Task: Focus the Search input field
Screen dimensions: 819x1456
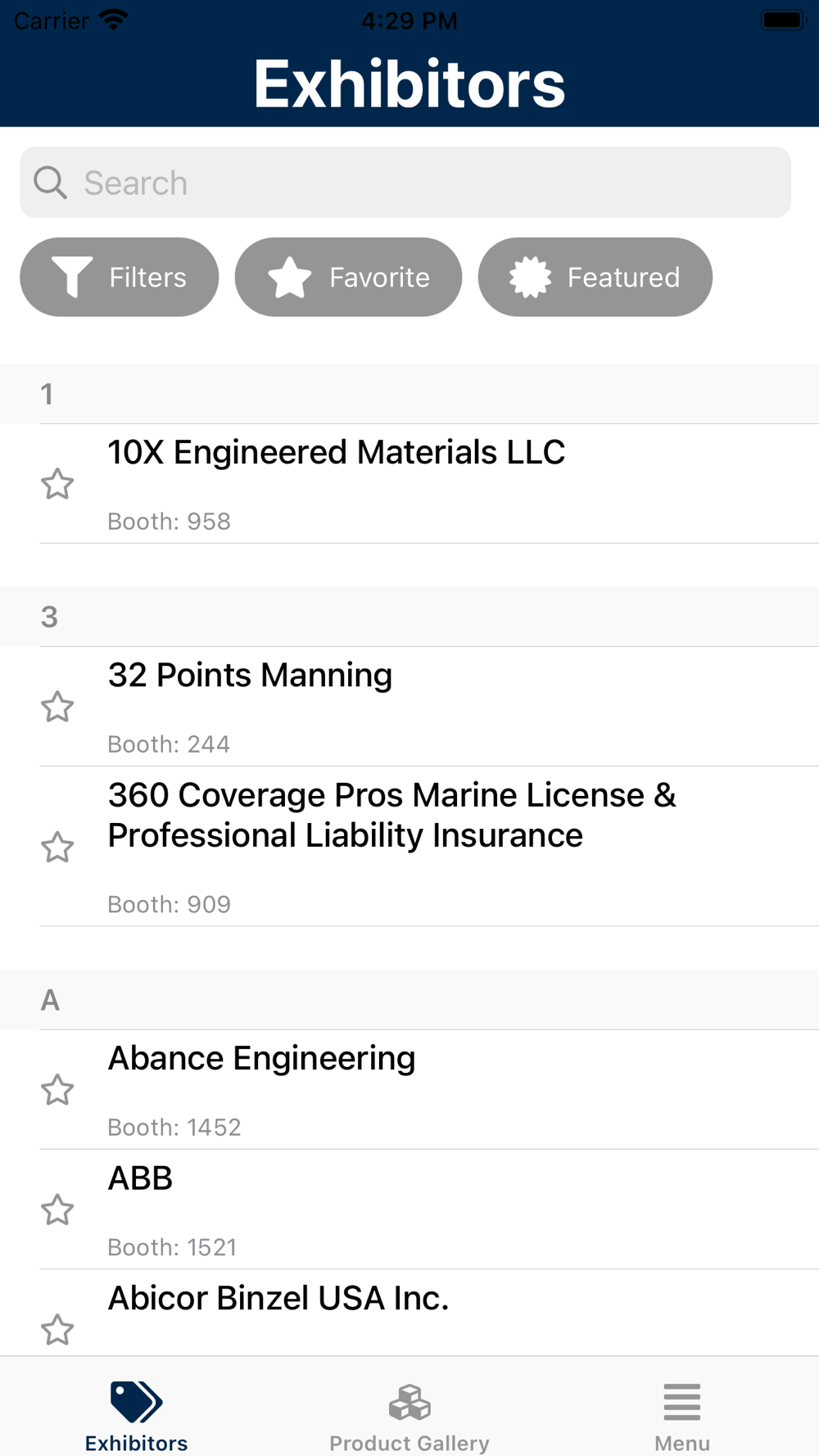Action: pos(426,183)
